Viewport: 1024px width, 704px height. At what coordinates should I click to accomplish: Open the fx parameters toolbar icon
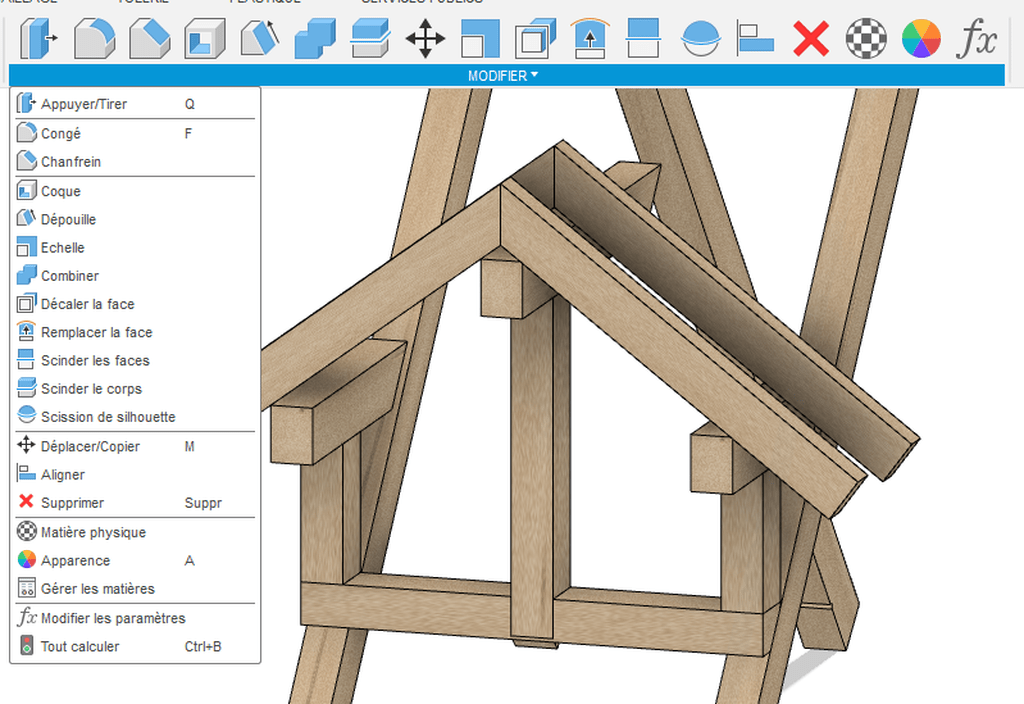[977, 39]
